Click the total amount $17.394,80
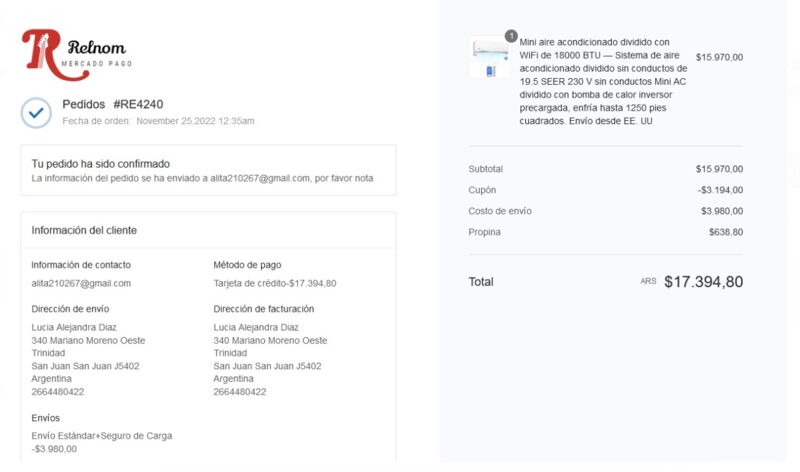 coord(703,282)
